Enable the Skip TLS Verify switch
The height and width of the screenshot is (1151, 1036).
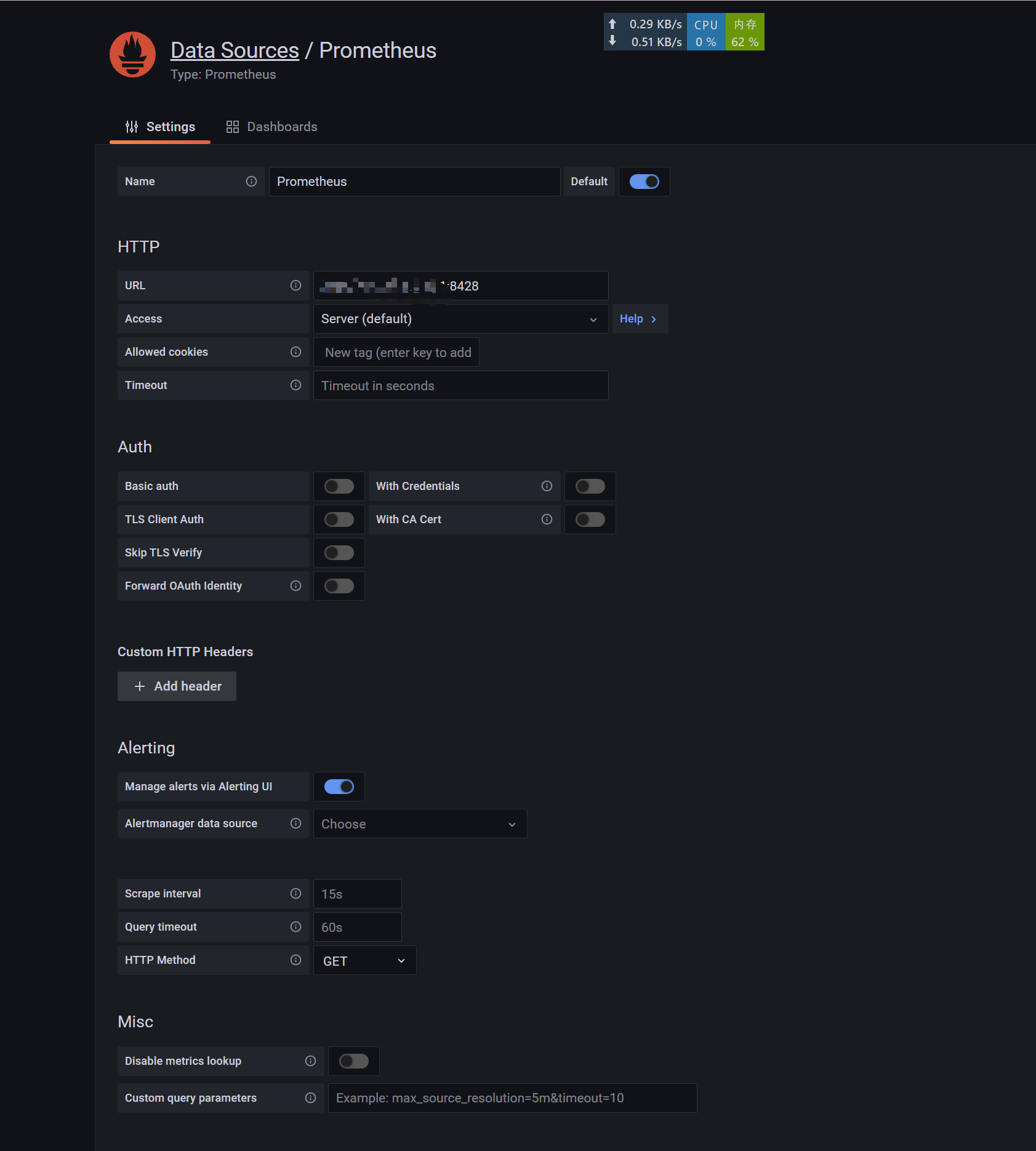coord(339,553)
